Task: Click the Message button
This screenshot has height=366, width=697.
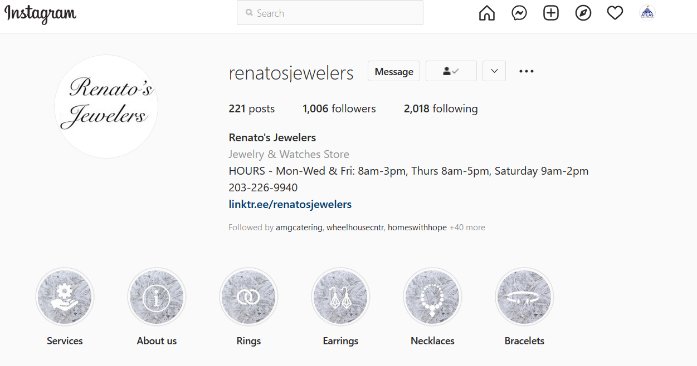Action: [x=394, y=71]
